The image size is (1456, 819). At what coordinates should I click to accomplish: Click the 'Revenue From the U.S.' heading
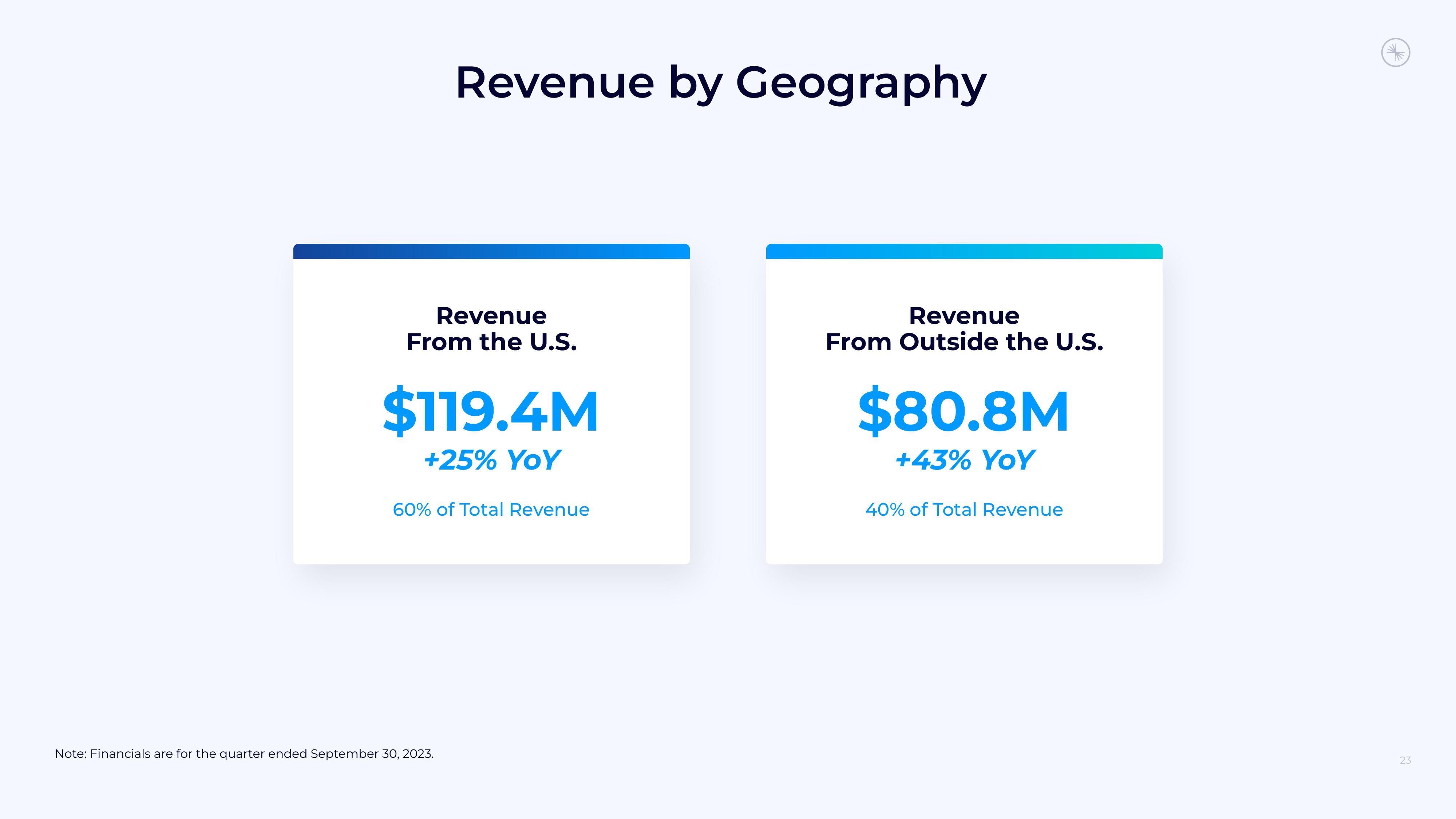tap(491, 328)
